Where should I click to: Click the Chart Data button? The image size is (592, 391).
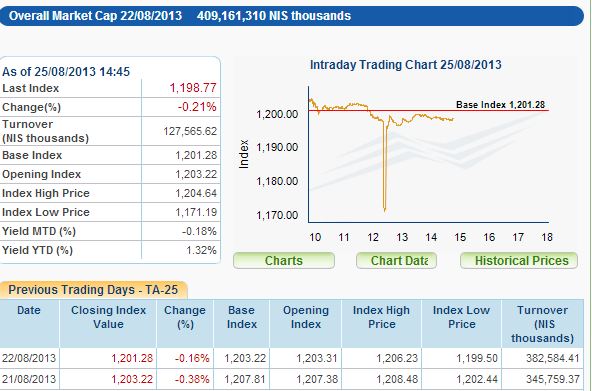coord(396,260)
